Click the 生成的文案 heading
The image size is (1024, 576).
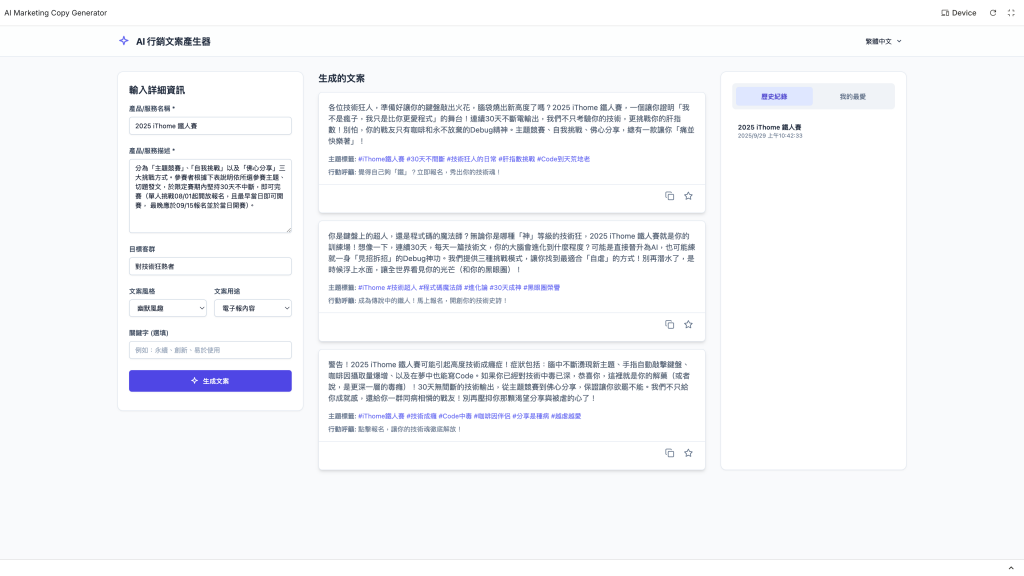point(342,78)
